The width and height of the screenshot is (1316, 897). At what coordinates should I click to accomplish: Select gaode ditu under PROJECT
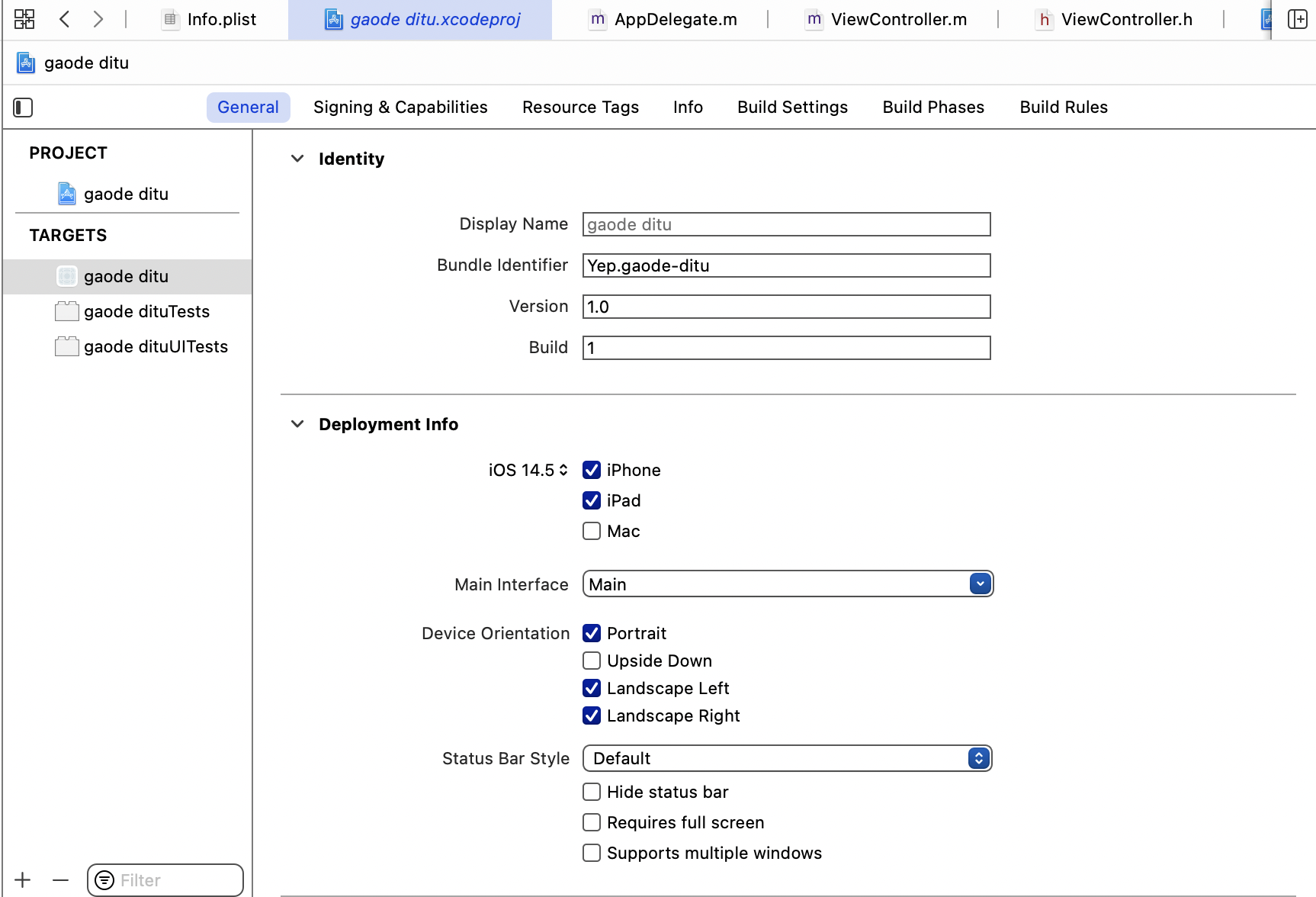127,194
